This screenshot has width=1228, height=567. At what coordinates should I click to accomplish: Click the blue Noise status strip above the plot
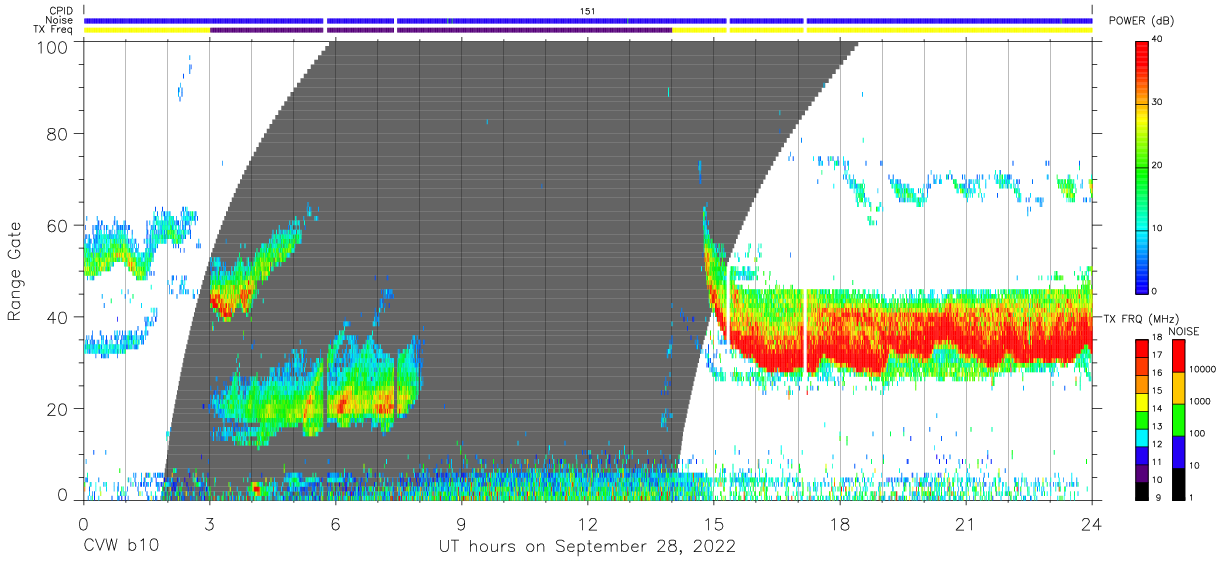pyautogui.click(x=587, y=20)
